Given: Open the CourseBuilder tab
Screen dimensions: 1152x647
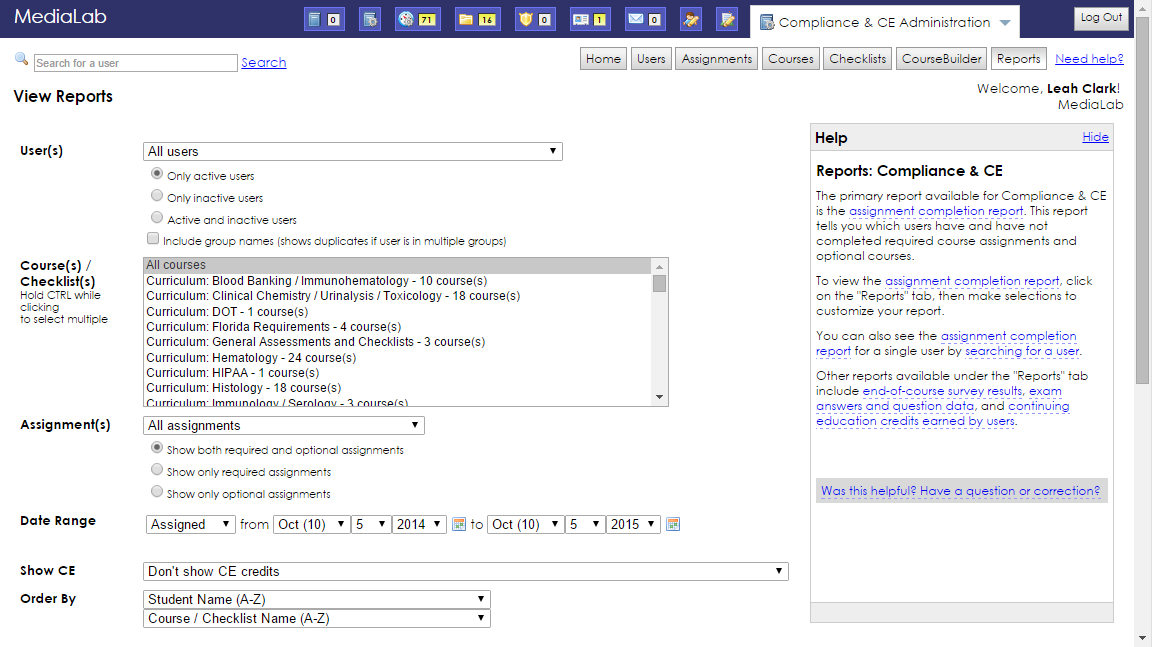Looking at the screenshot, I should (941, 59).
